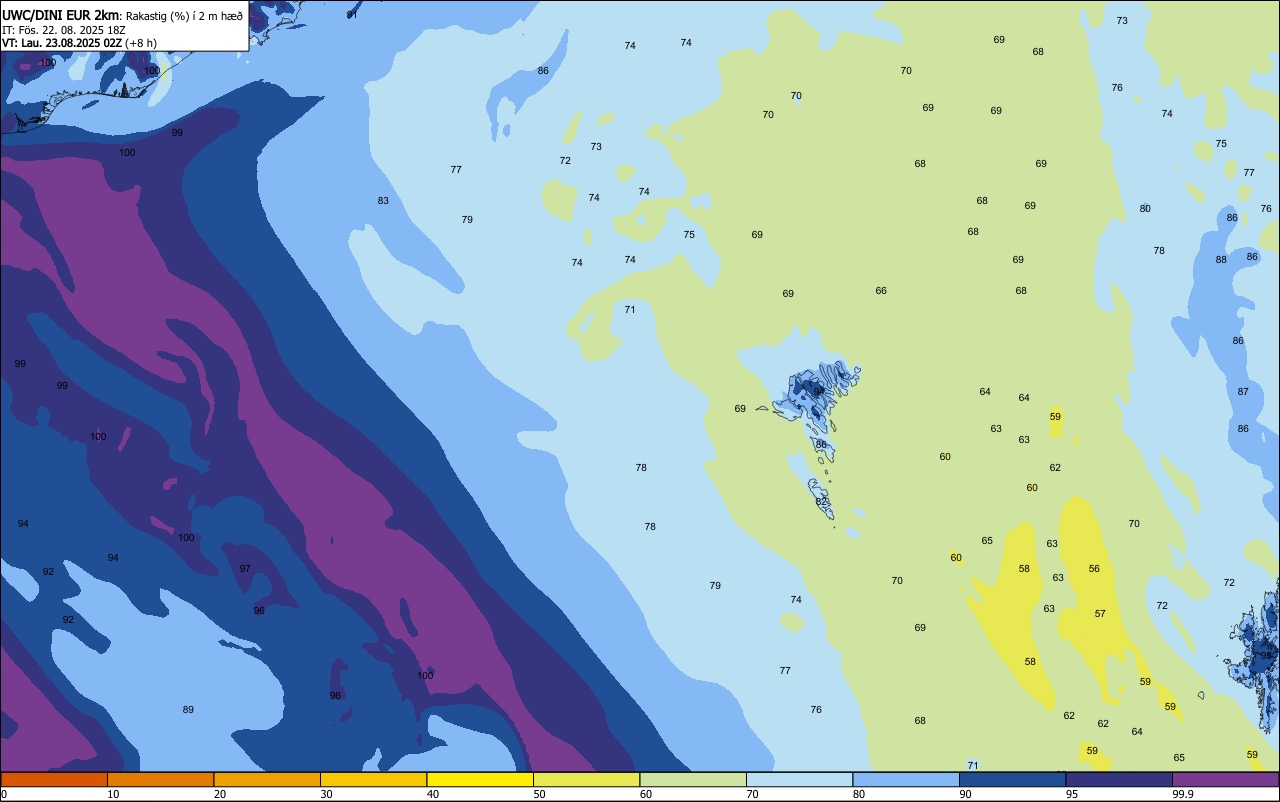Click the humidity value 89 on the map
Viewport: 1280px width, 802px height.
188,710
